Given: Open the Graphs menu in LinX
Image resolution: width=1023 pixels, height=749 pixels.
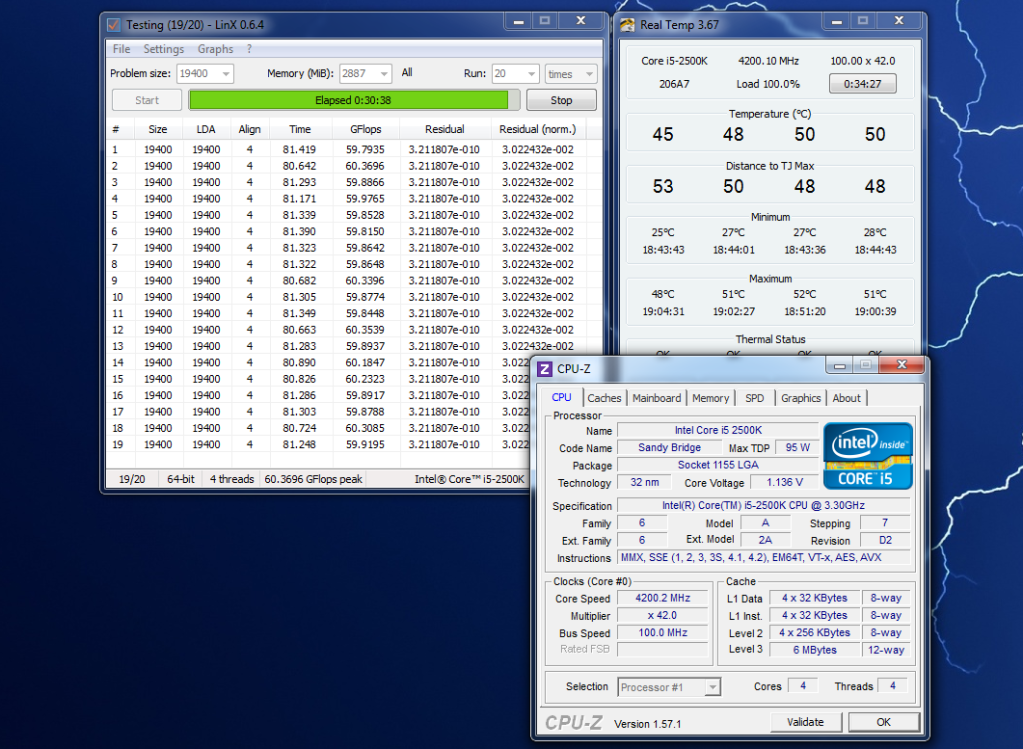Looking at the screenshot, I should tap(215, 49).
